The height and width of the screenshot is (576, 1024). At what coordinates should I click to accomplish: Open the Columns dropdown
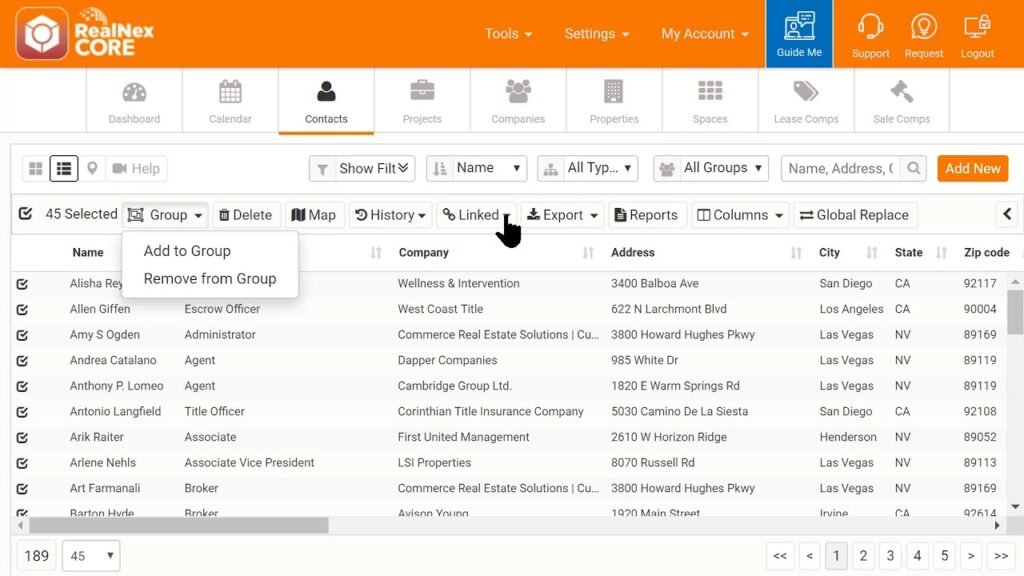(x=740, y=215)
